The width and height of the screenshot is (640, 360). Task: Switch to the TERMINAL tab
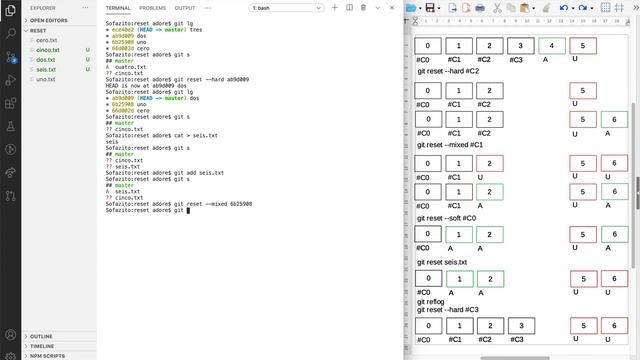pyautogui.click(x=118, y=8)
